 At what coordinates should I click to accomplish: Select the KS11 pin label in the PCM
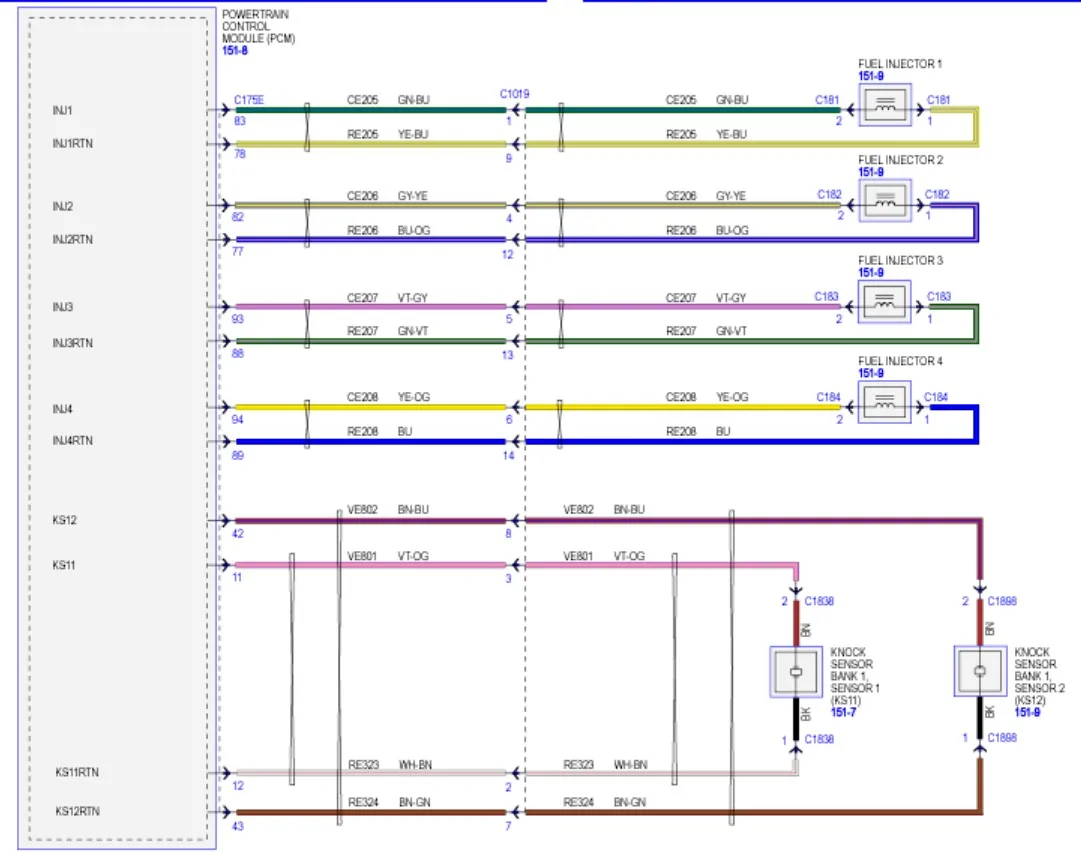(64, 565)
